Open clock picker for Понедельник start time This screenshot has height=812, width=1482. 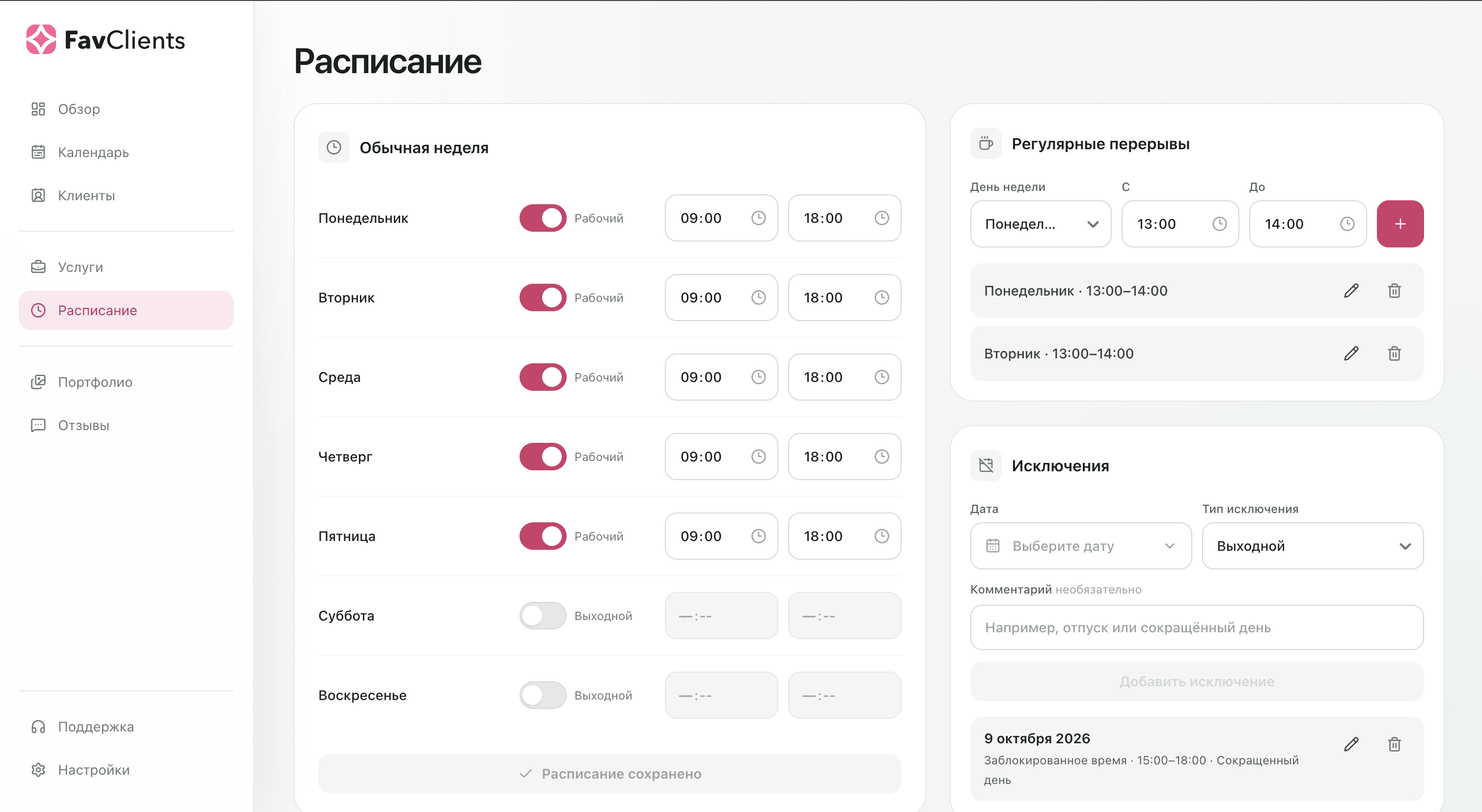click(758, 218)
